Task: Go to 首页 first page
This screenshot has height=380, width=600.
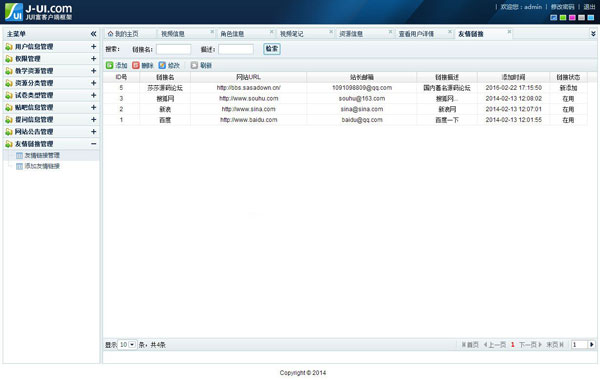Action: (470, 345)
